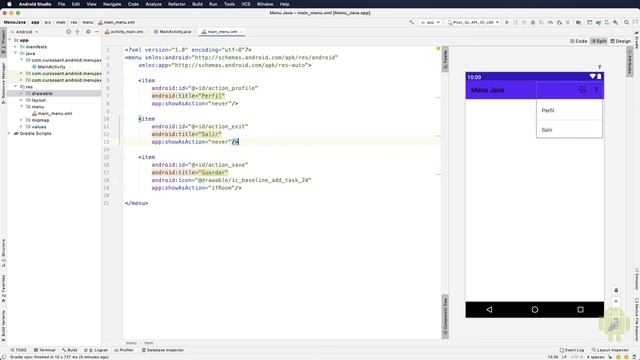Click the pan hand icon in preview

click(x=616, y=290)
